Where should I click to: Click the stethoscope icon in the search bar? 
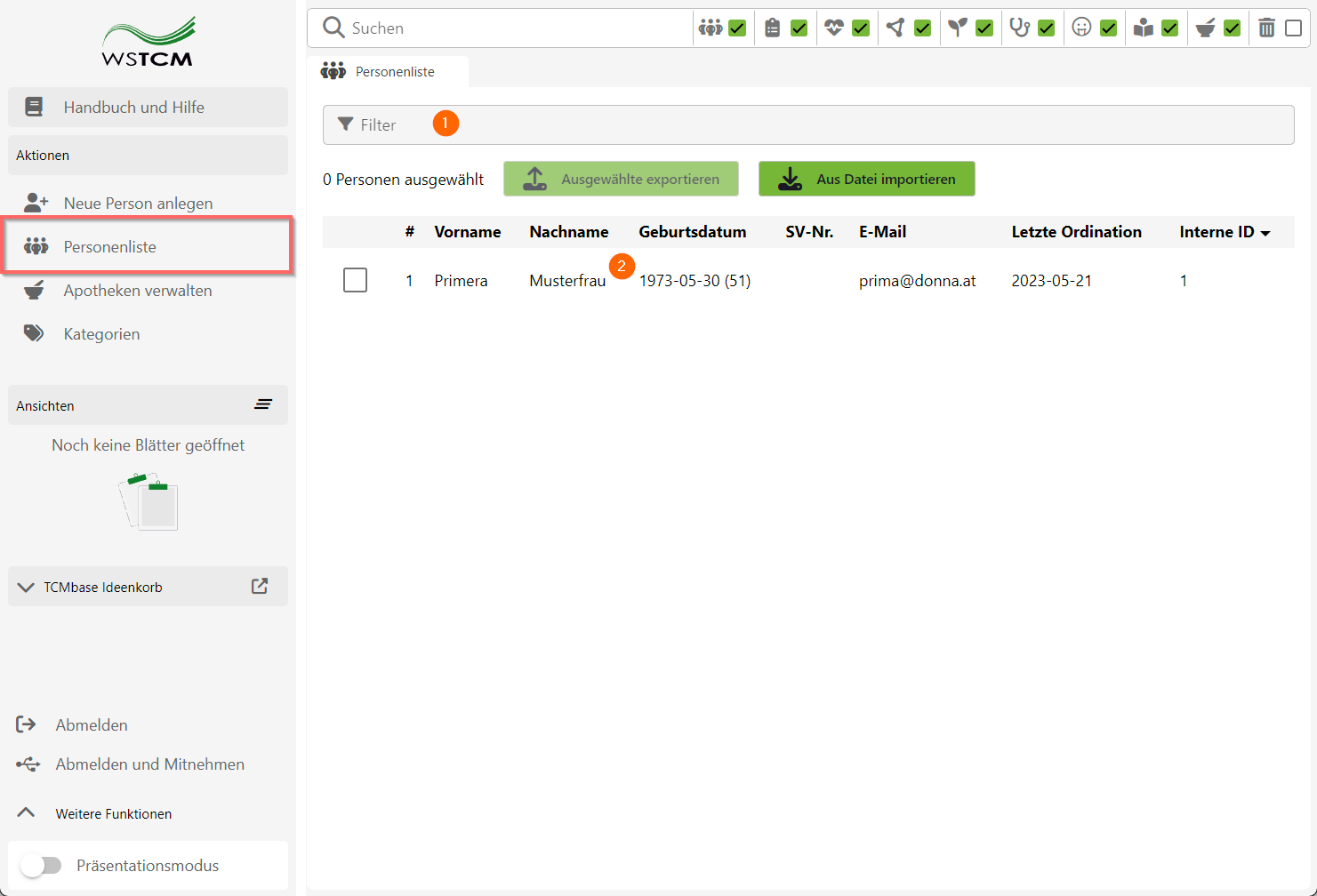tap(1019, 28)
